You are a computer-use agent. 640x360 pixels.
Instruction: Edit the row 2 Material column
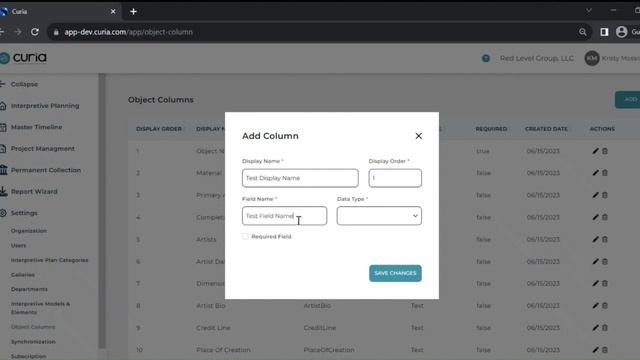pos(596,173)
